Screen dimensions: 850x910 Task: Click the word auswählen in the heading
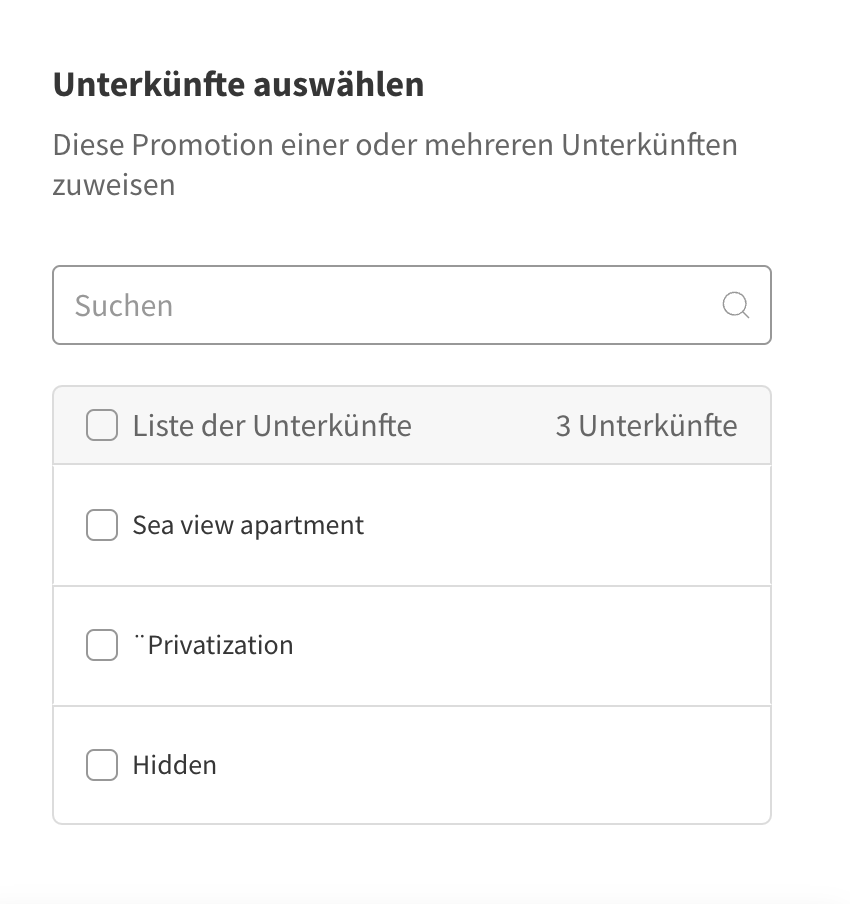[x=338, y=85]
